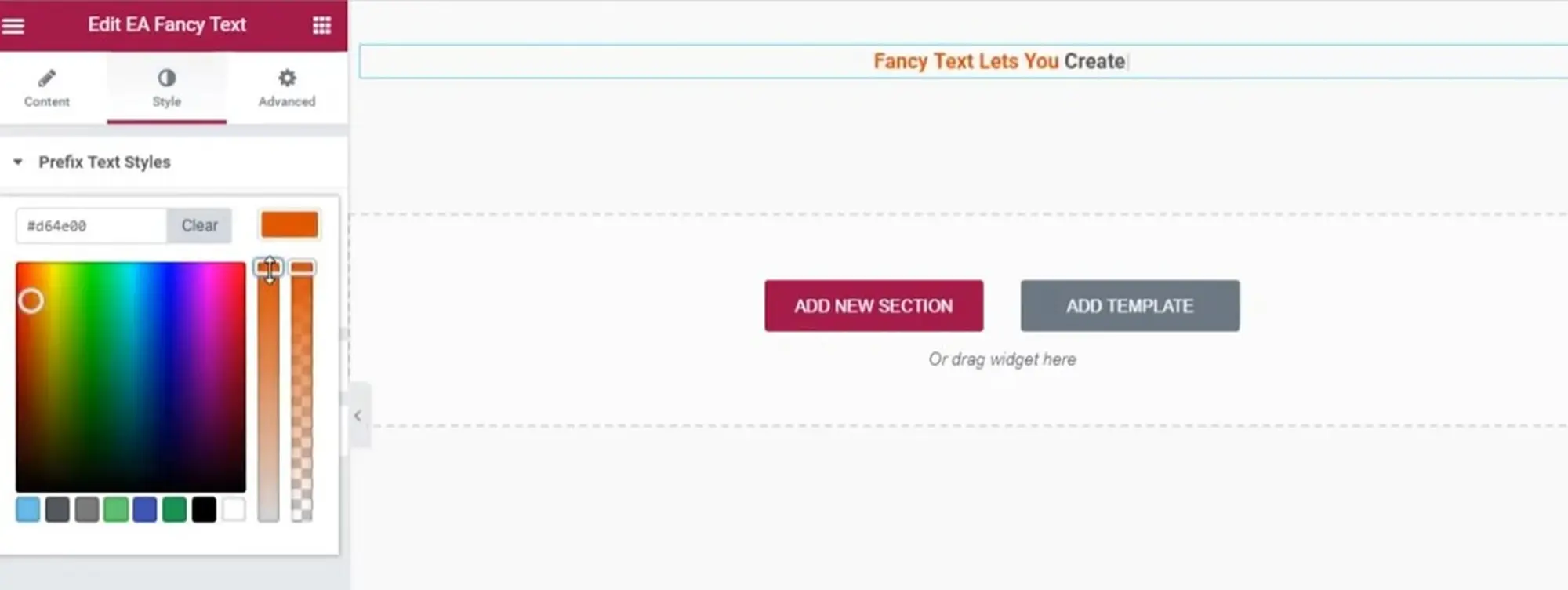
Task: Click the Style half-circle icon
Action: (x=166, y=78)
